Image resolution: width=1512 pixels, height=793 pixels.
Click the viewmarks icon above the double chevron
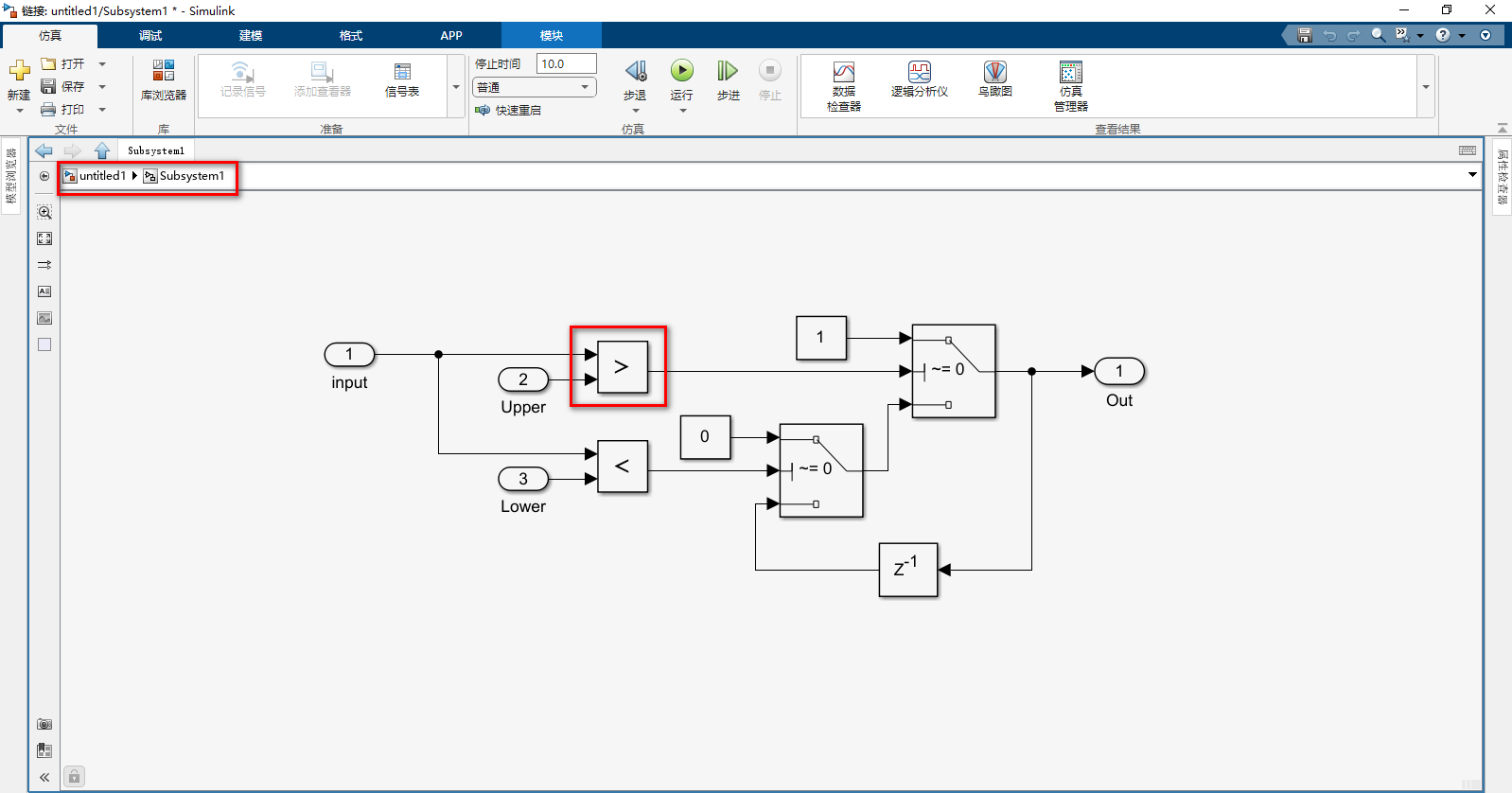(x=44, y=750)
